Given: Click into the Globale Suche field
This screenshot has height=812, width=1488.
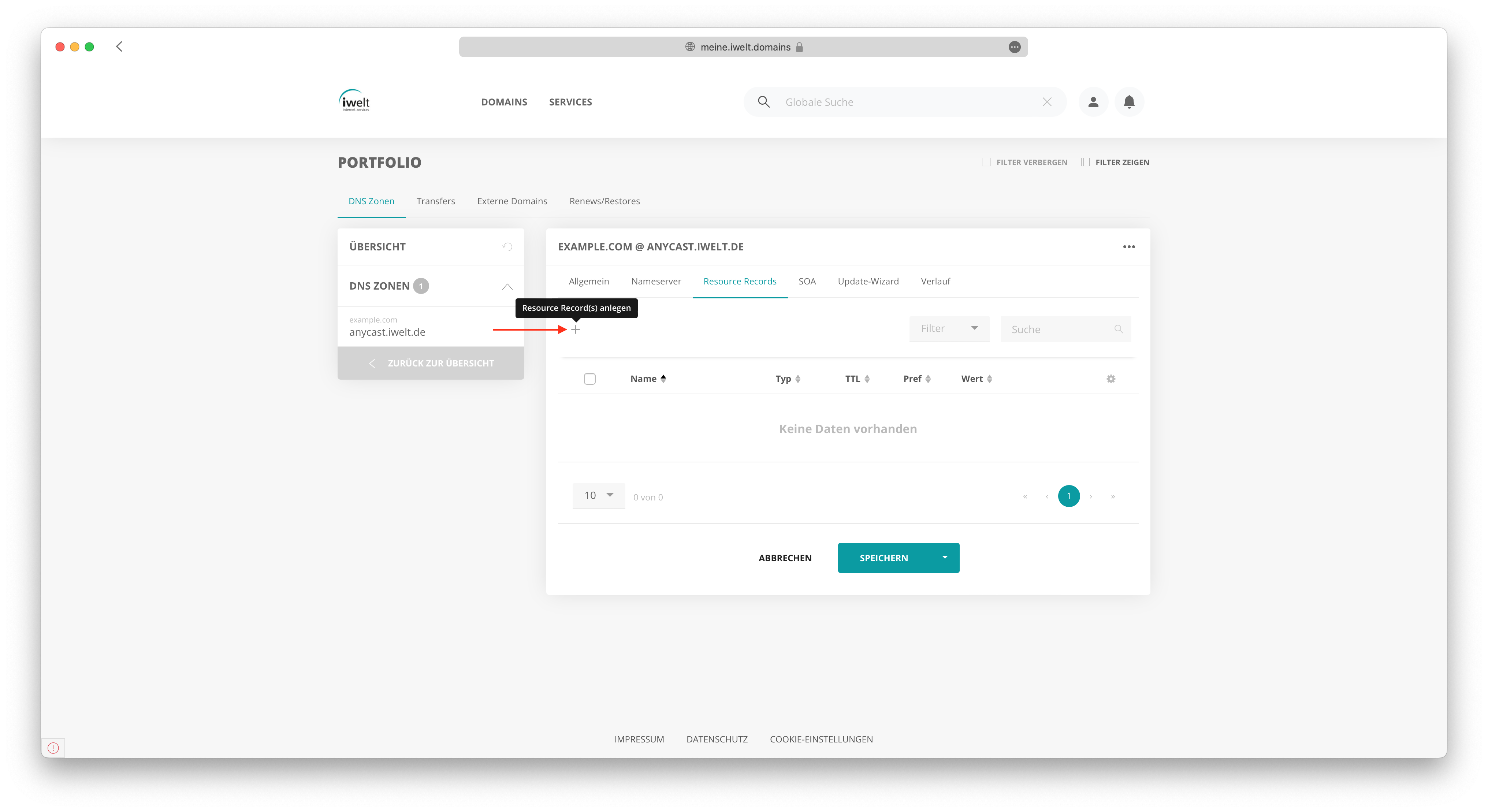Looking at the screenshot, I should pyautogui.click(x=904, y=102).
